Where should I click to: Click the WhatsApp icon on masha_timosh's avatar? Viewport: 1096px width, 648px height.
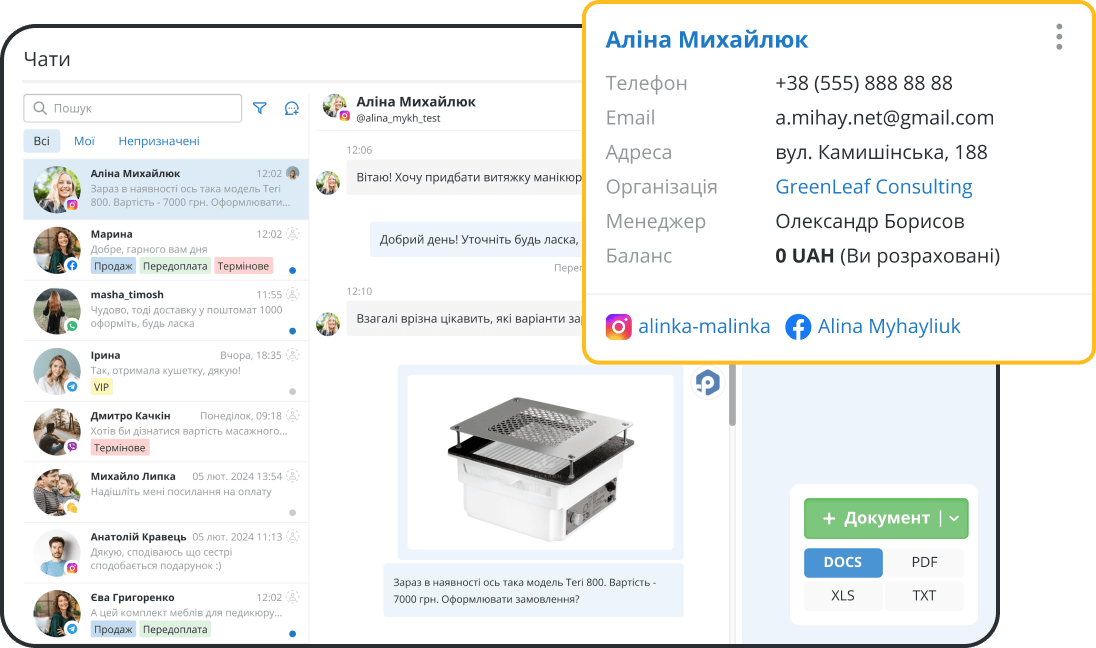pos(72,327)
